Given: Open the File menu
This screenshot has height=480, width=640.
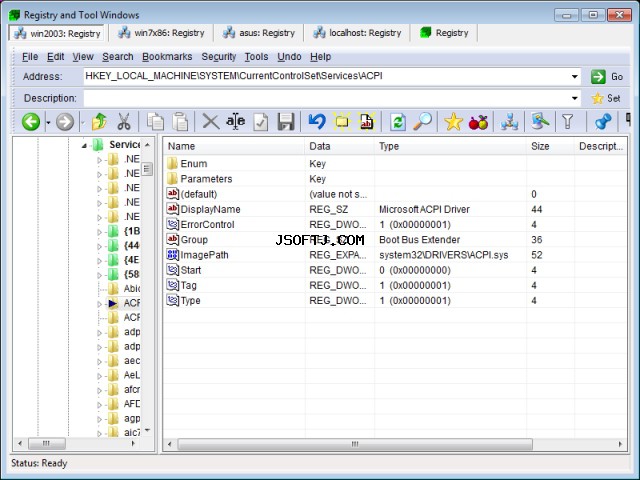Looking at the screenshot, I should click(x=30, y=57).
